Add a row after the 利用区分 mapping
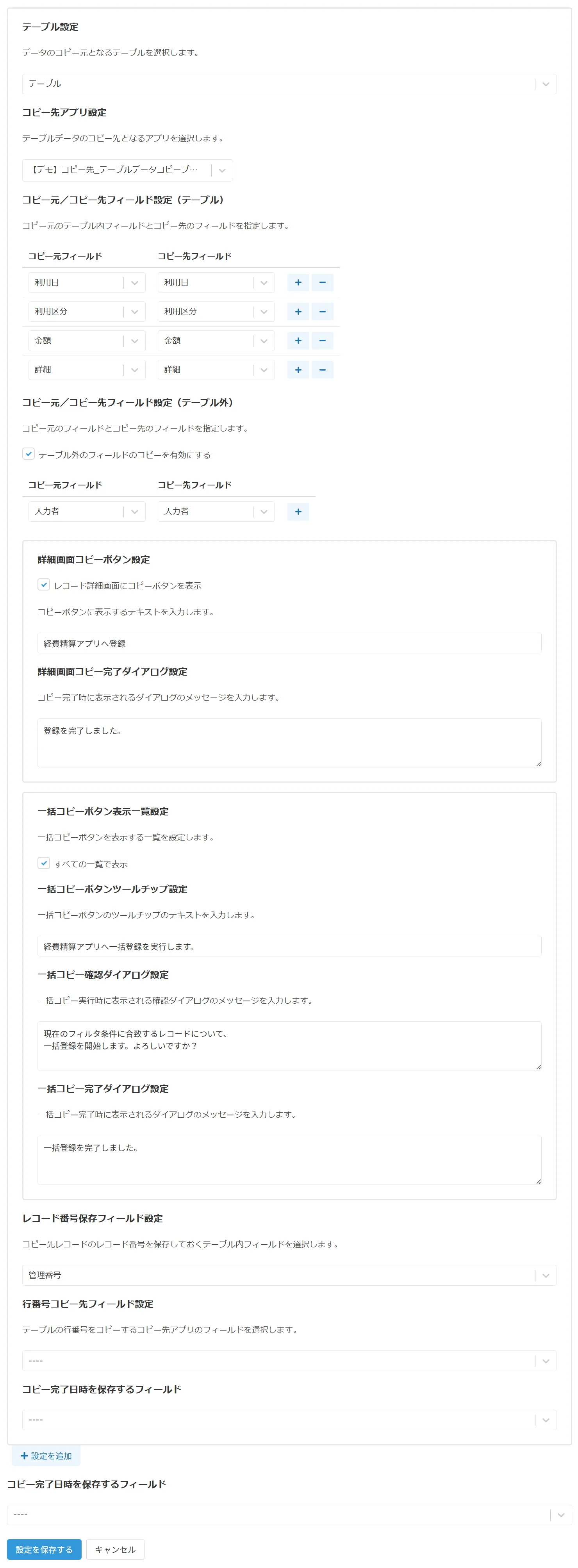 (298, 312)
